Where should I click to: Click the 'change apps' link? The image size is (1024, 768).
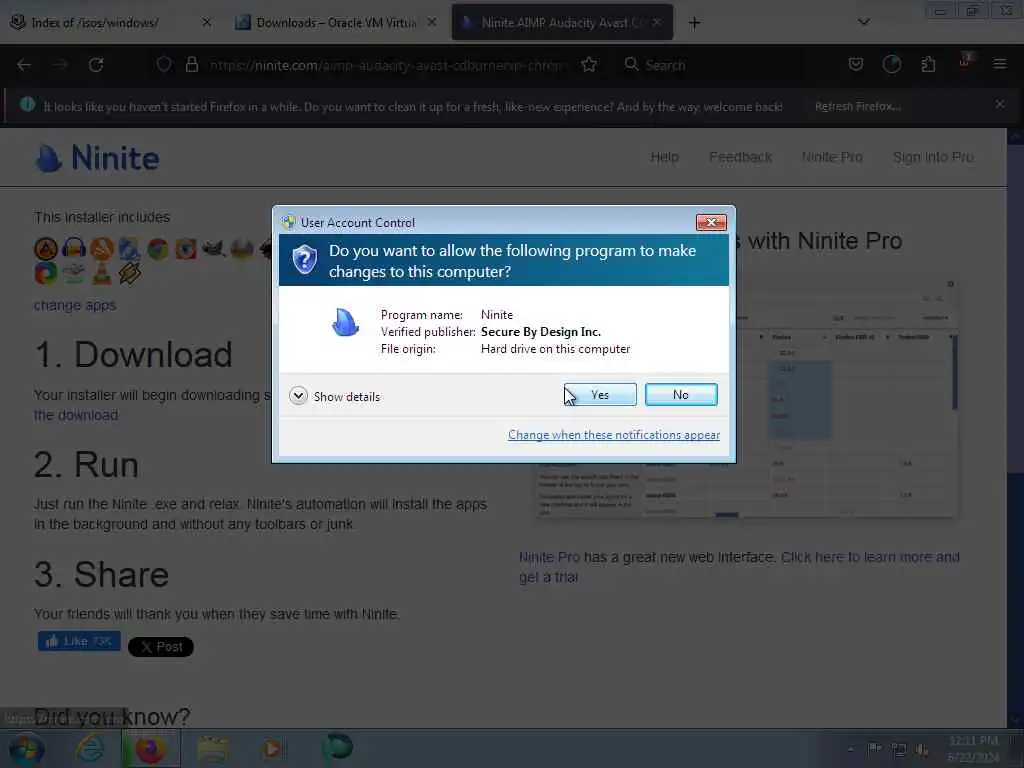click(75, 305)
